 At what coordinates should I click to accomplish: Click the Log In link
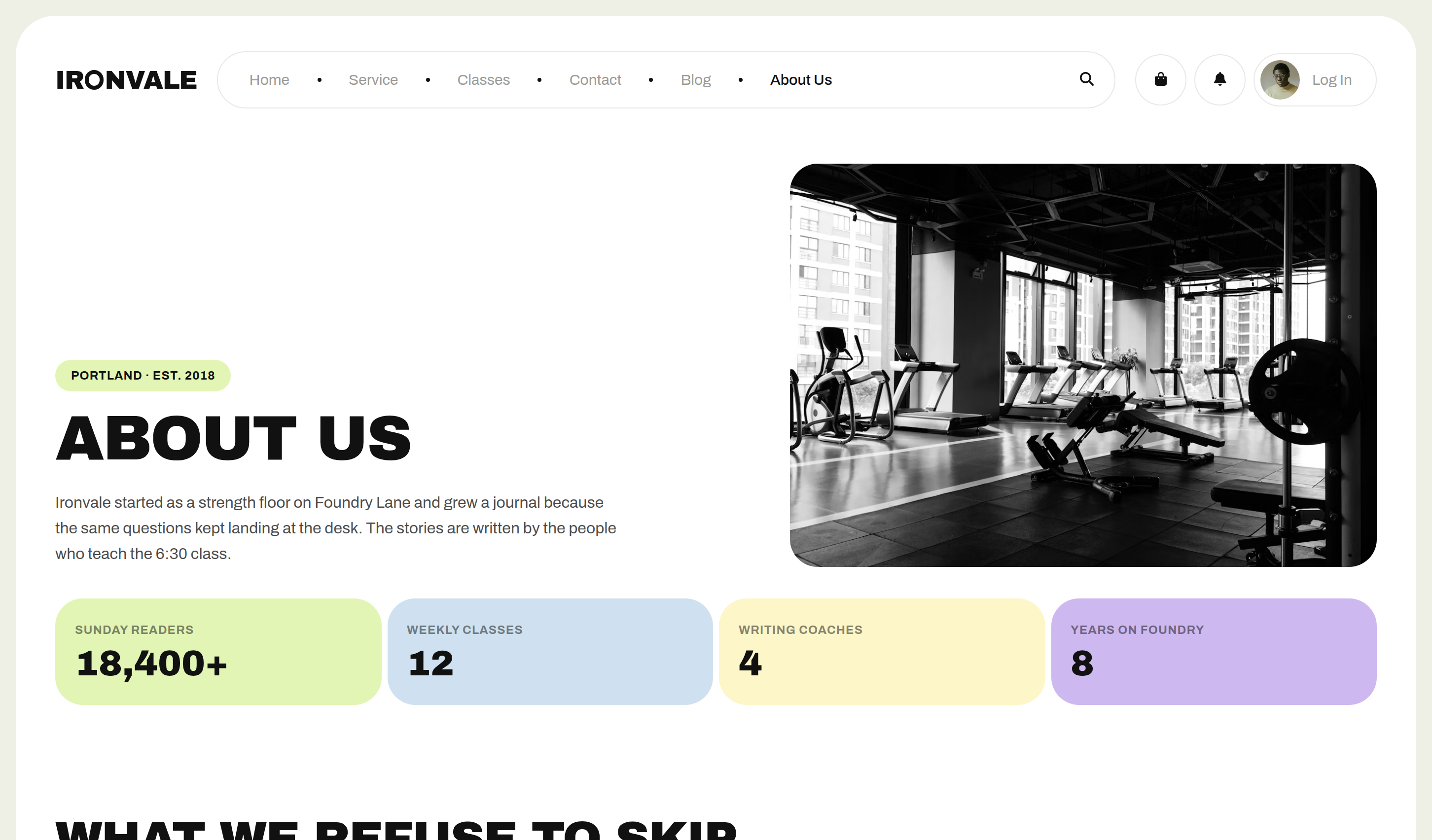[x=1331, y=80]
